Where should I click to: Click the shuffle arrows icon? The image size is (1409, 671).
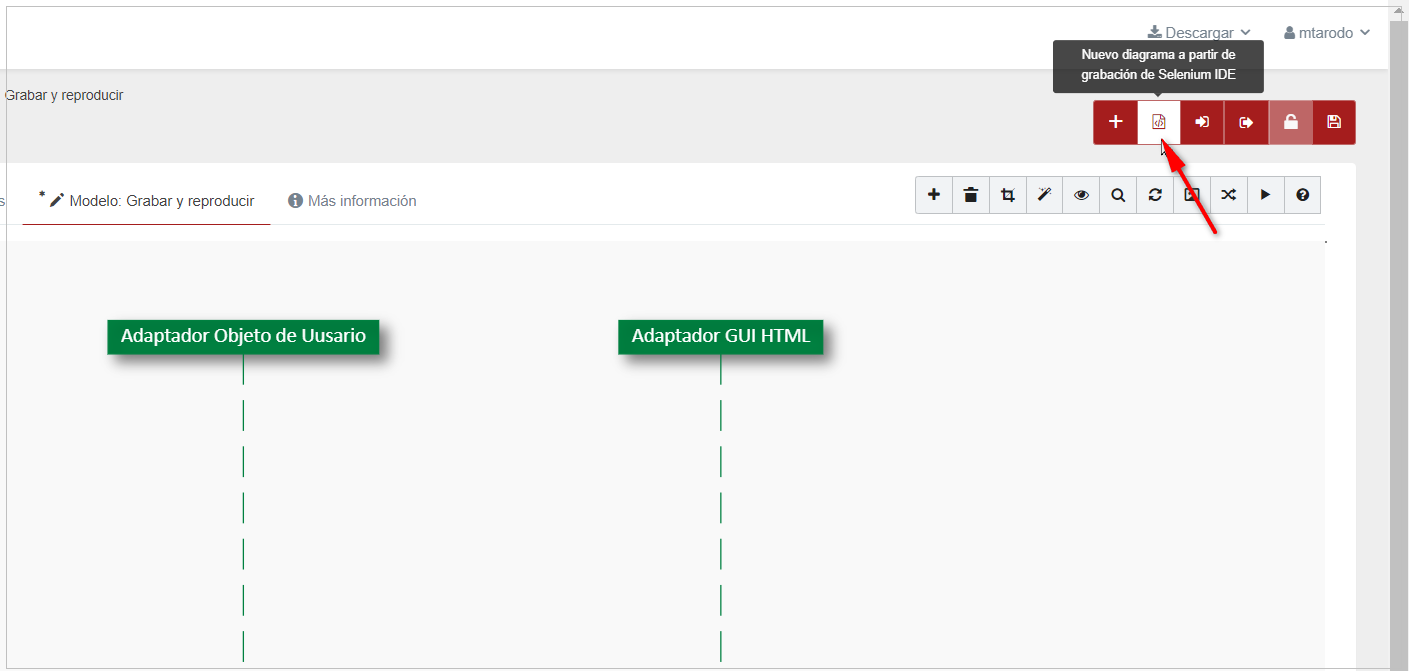pyautogui.click(x=1229, y=195)
